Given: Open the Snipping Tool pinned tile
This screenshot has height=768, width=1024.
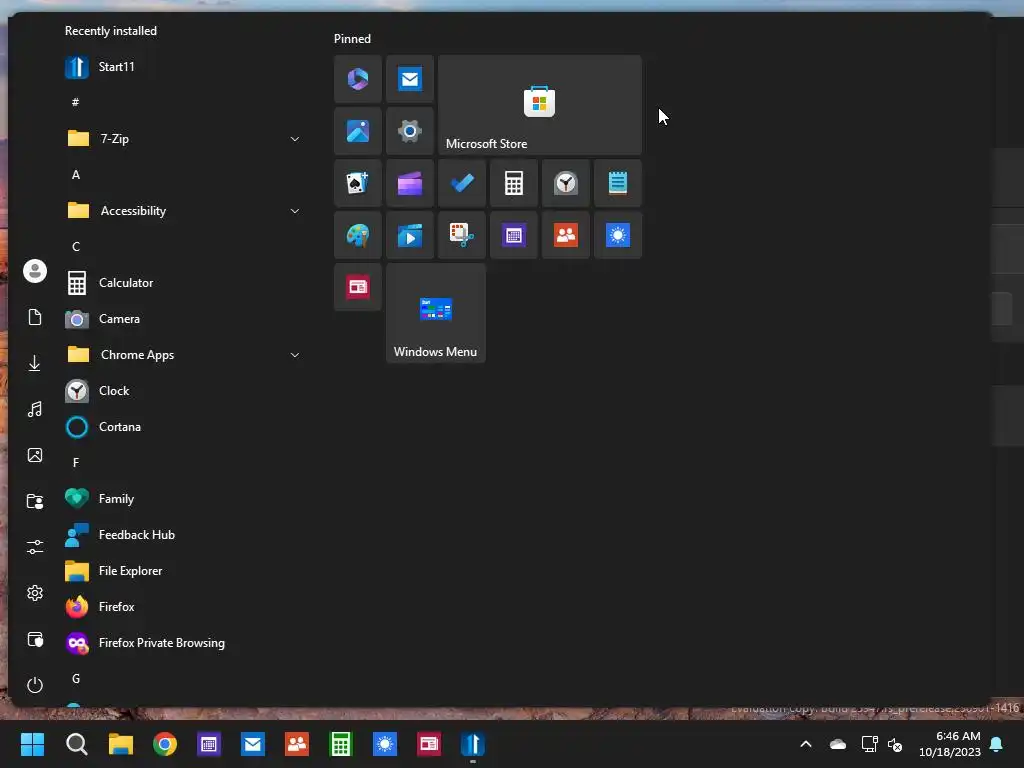Looking at the screenshot, I should [x=462, y=235].
